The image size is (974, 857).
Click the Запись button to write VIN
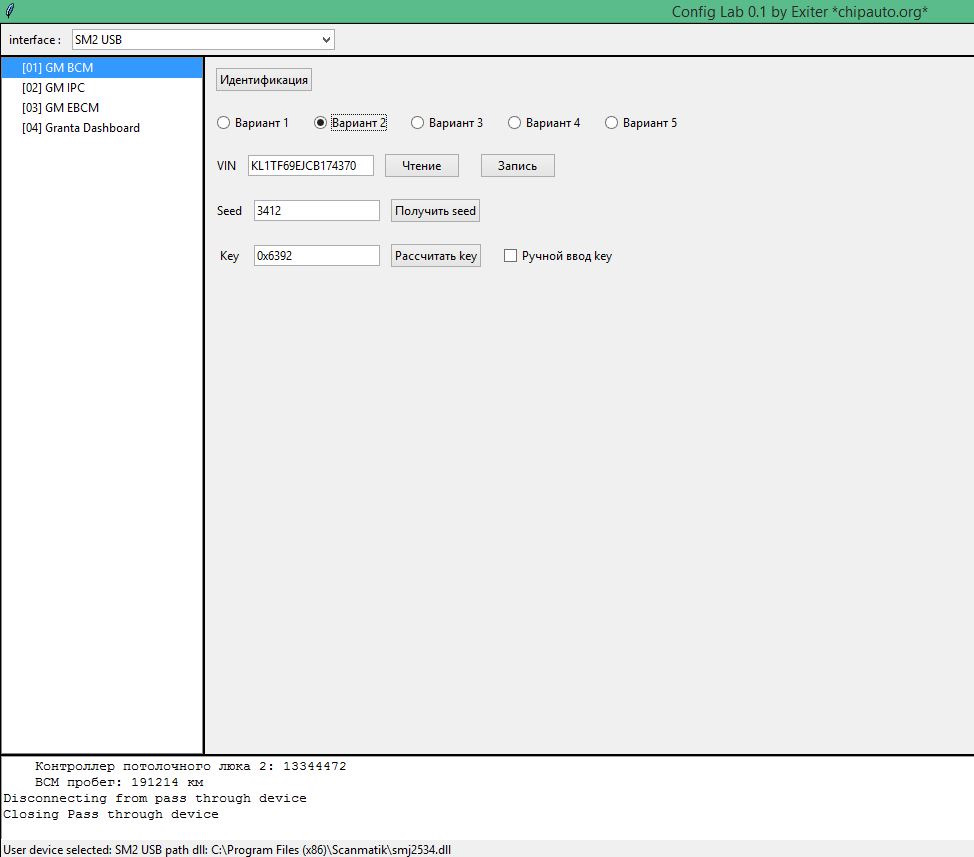[x=517, y=166]
